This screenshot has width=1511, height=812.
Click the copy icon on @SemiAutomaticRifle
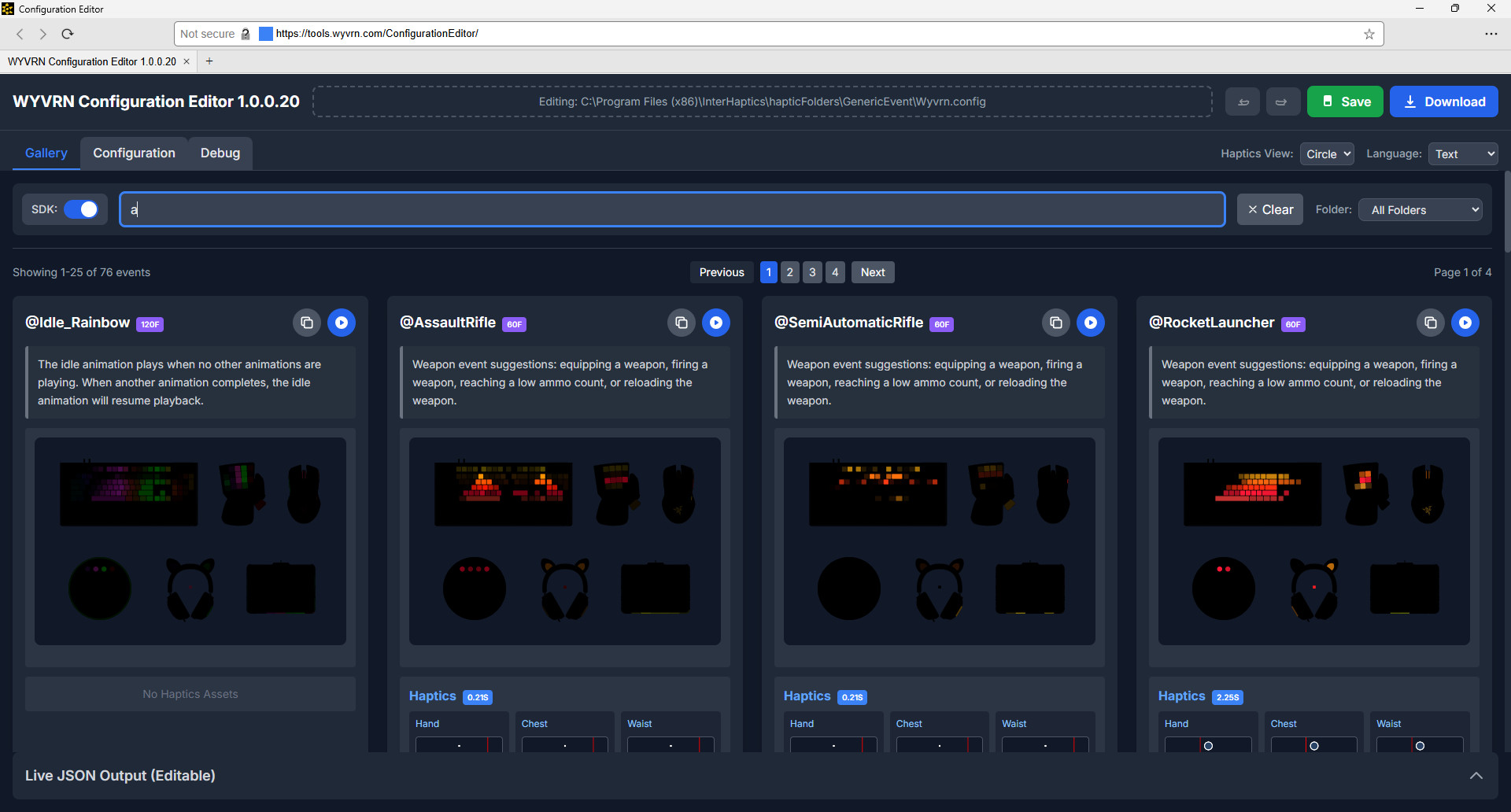coord(1055,323)
